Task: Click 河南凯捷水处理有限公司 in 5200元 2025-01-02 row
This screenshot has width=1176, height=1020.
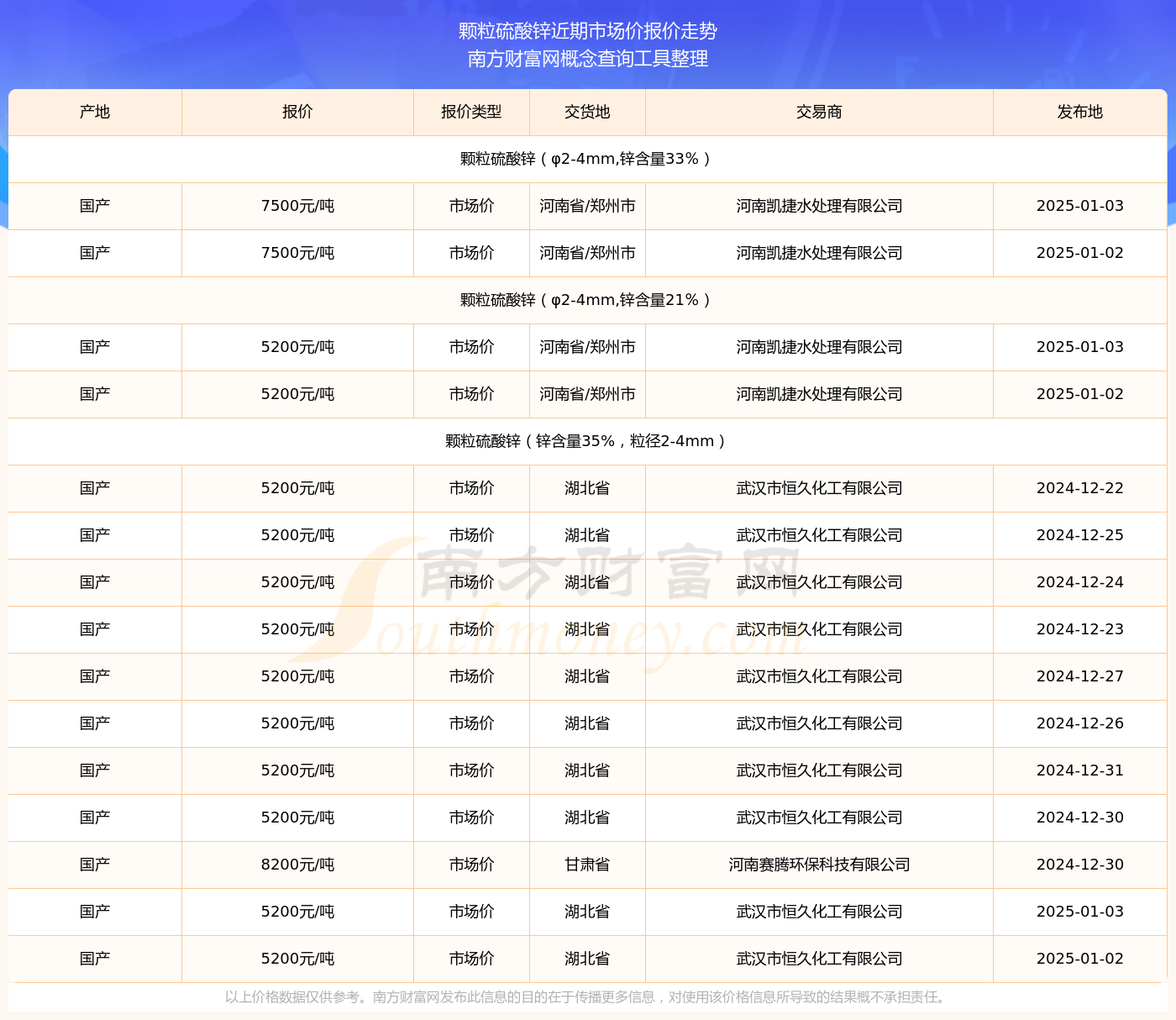Action: tap(819, 394)
